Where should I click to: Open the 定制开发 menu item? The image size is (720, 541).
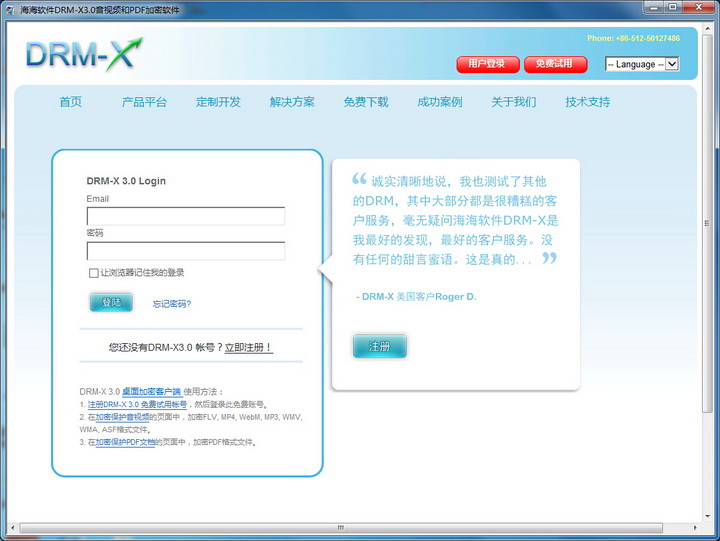tap(218, 102)
